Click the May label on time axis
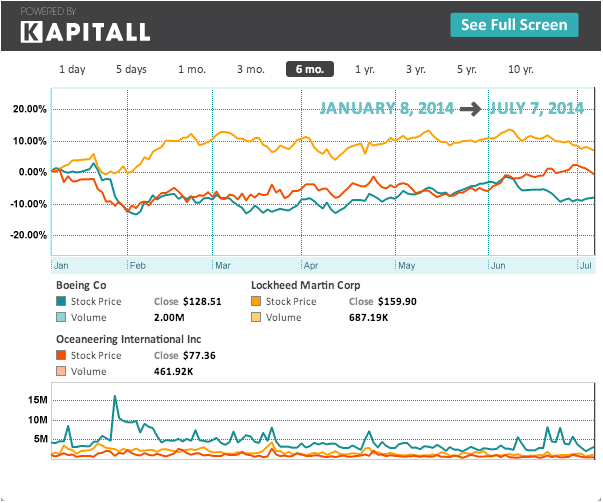The height and width of the screenshot is (503, 603). coord(406,266)
